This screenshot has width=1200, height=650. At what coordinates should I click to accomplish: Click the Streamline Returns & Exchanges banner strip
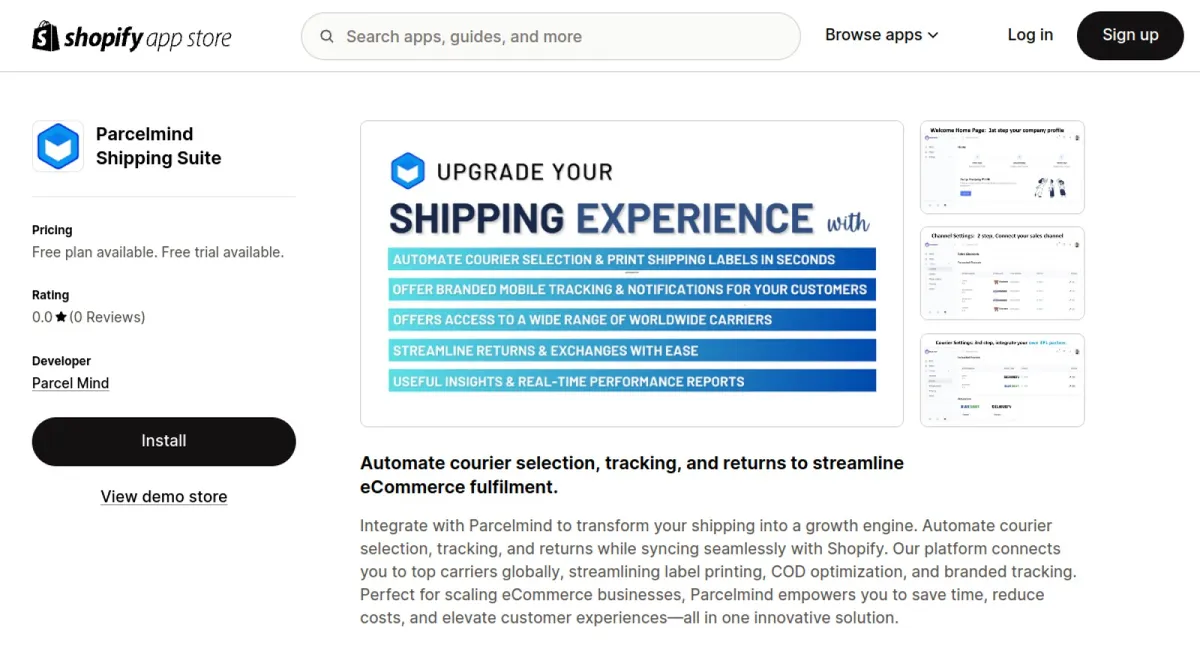631,350
